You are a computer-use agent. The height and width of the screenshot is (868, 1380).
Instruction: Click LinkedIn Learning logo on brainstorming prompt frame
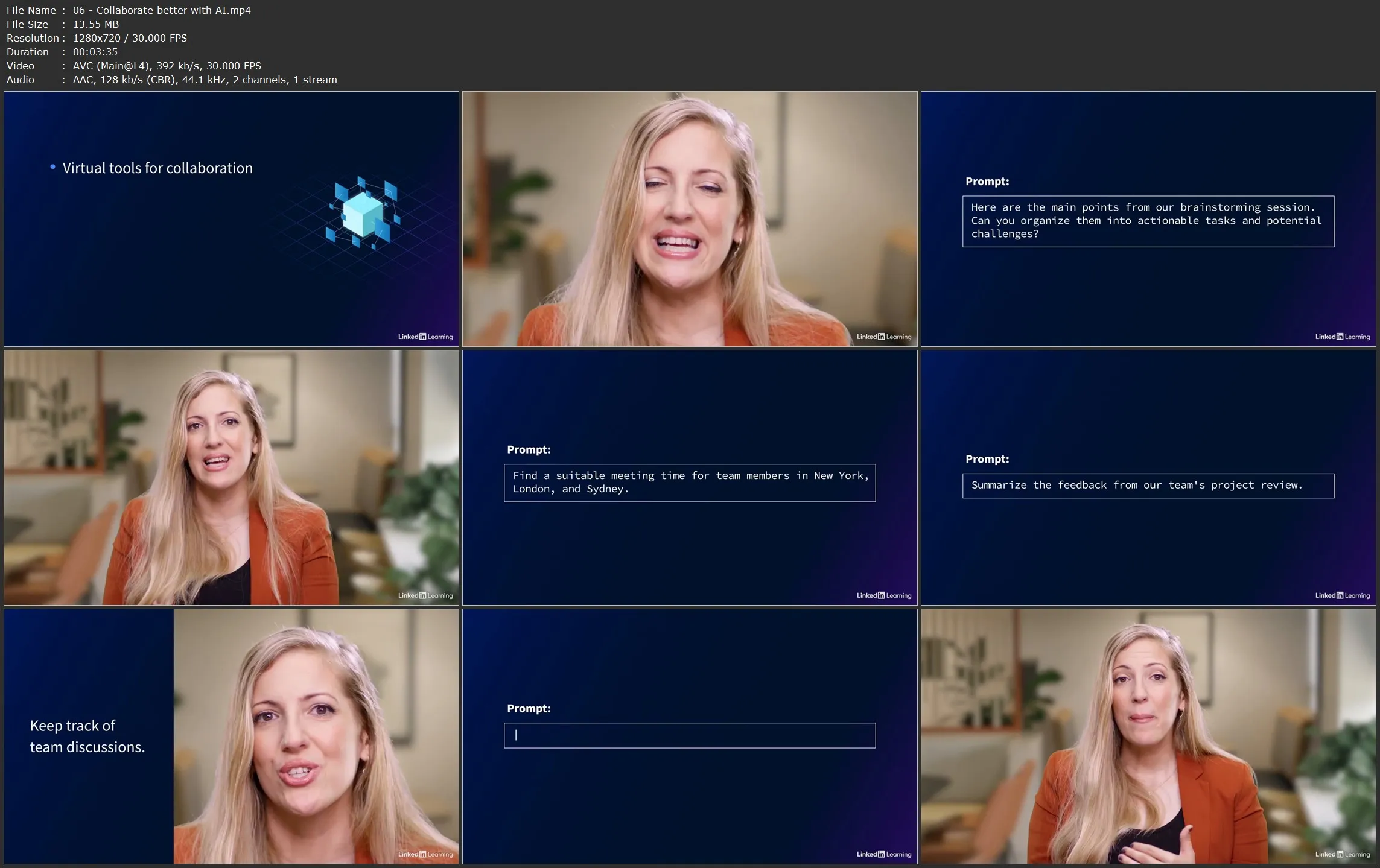coord(1342,337)
